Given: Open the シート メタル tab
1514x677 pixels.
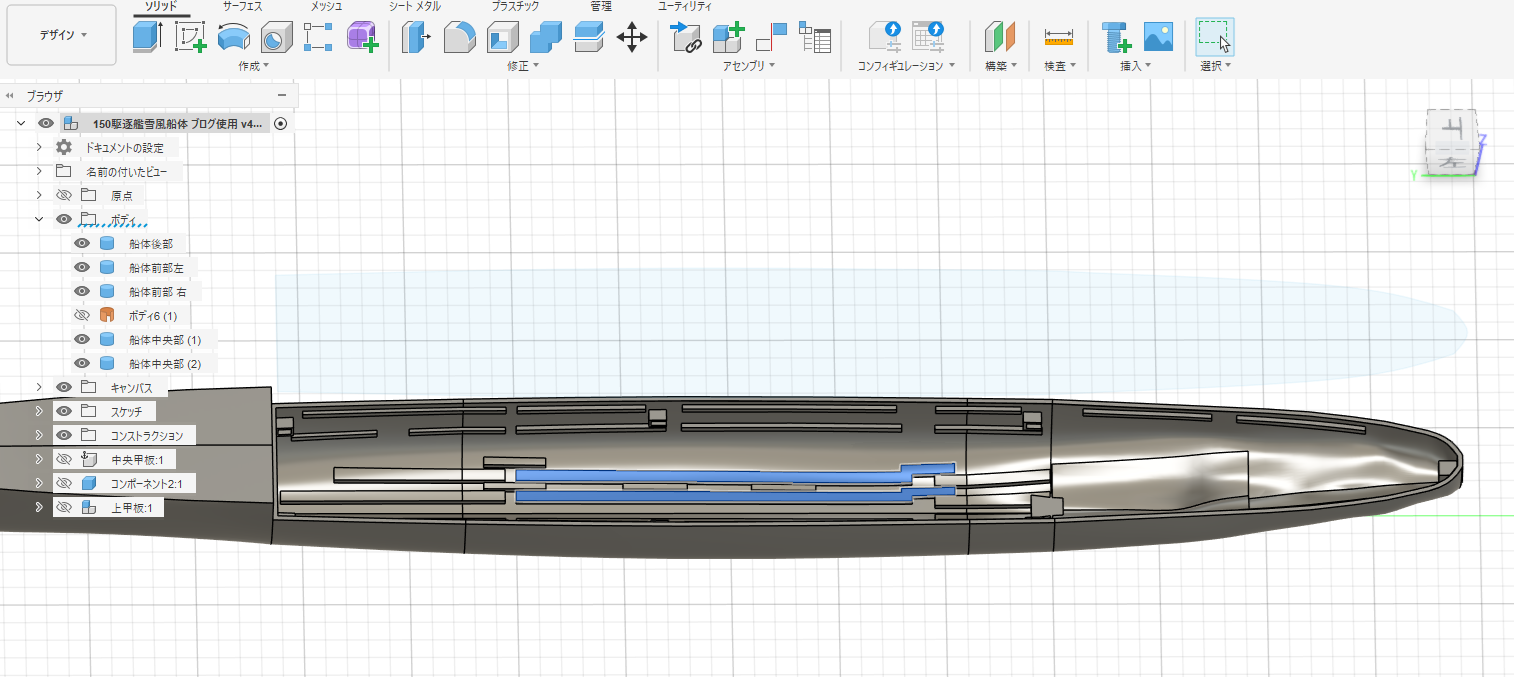Looking at the screenshot, I should (414, 6).
